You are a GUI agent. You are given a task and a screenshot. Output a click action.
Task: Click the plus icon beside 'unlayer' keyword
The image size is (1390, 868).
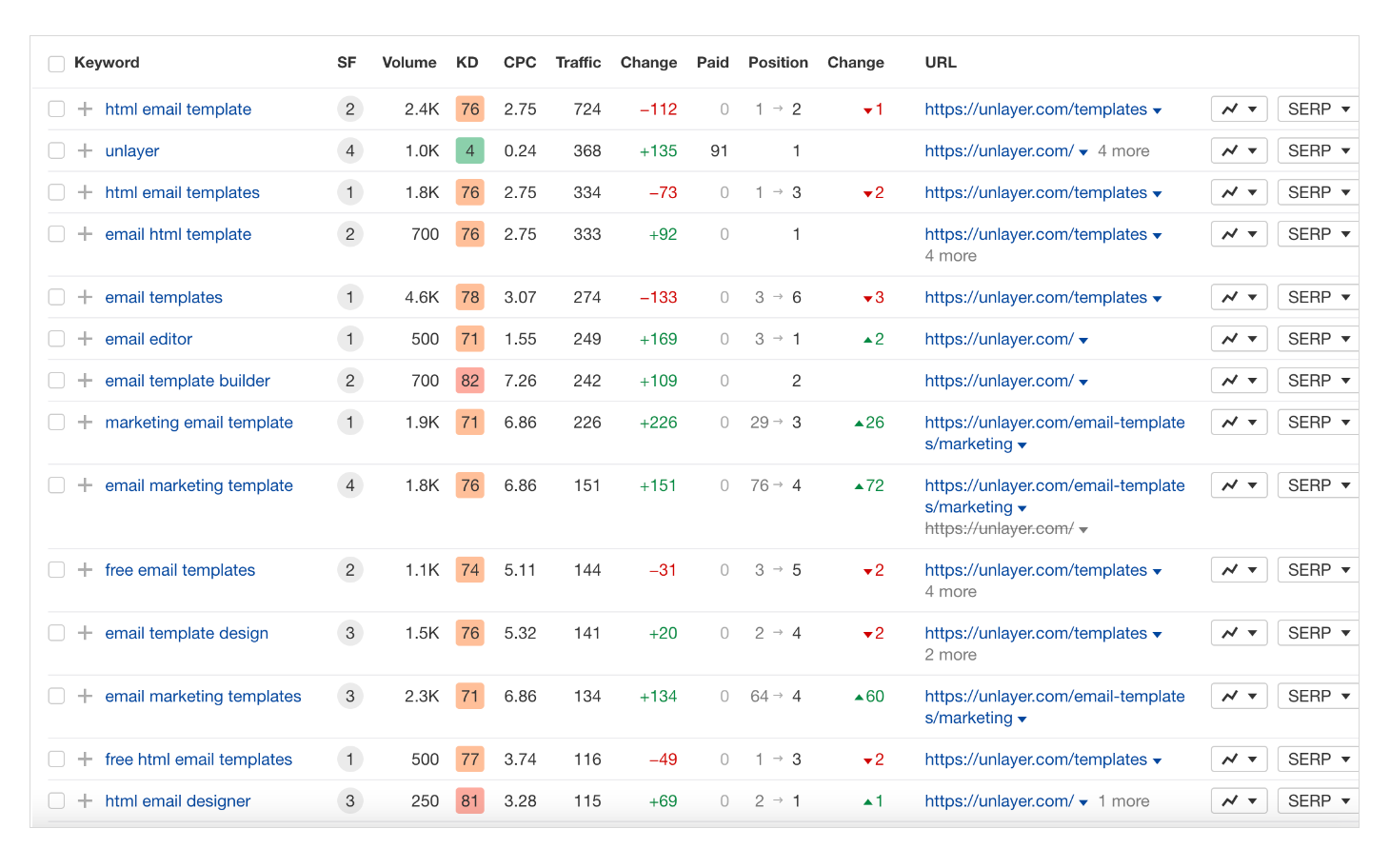(x=85, y=151)
